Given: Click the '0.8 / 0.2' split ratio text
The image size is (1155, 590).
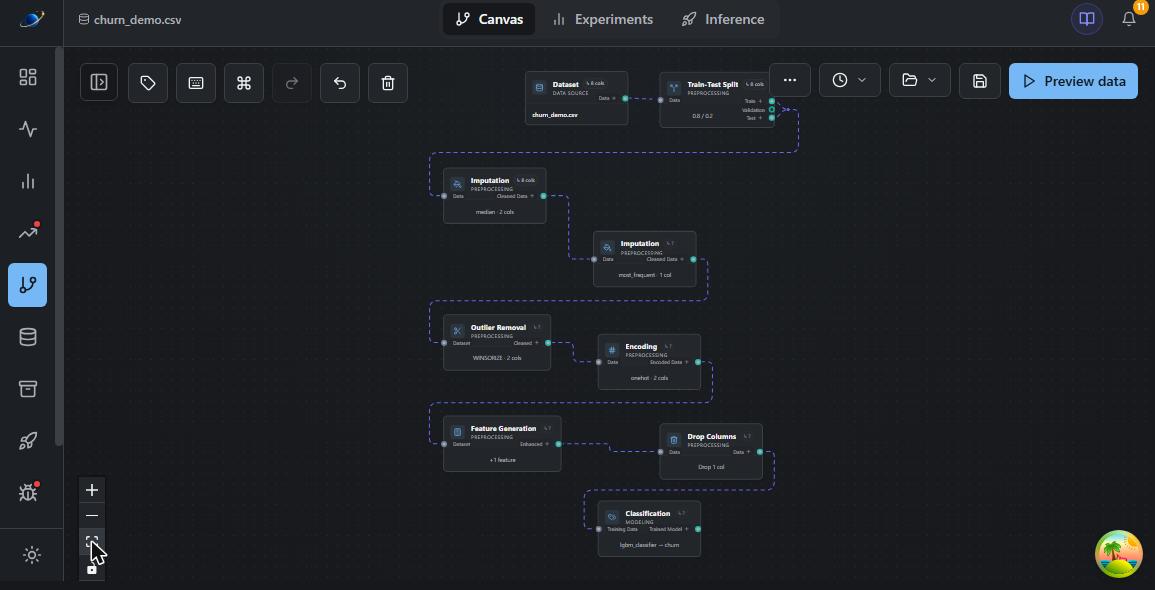Looking at the screenshot, I should [702, 116].
